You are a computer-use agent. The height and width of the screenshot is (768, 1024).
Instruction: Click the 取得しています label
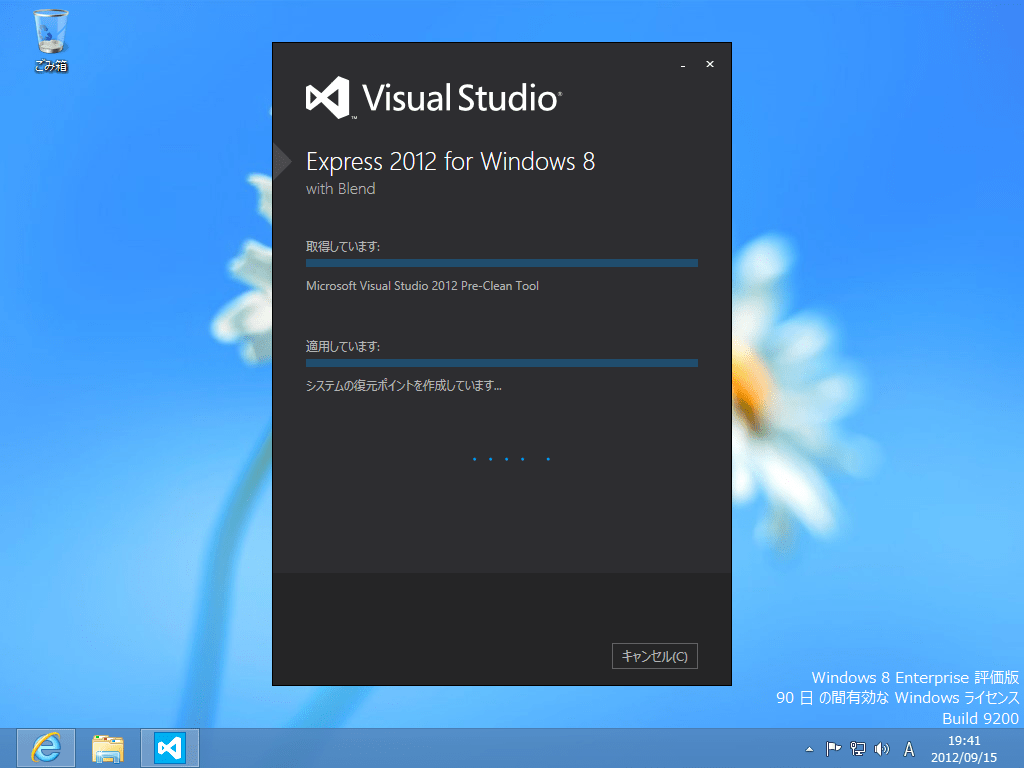pyautogui.click(x=343, y=246)
